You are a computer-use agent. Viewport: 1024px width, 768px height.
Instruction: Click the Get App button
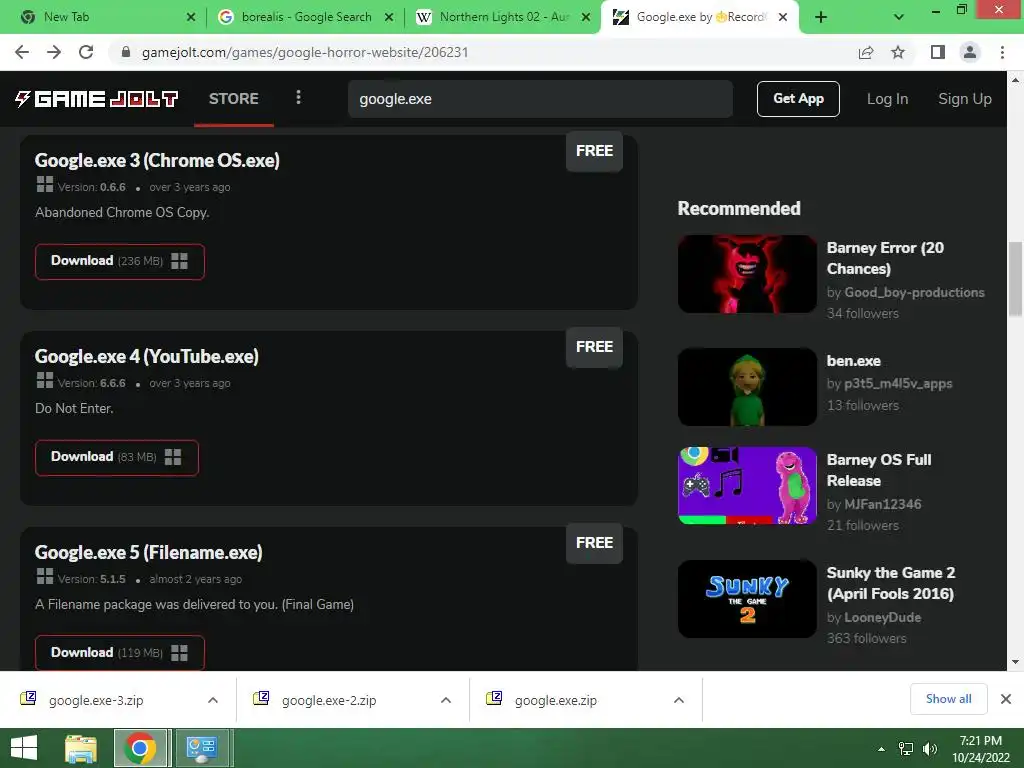click(x=798, y=99)
